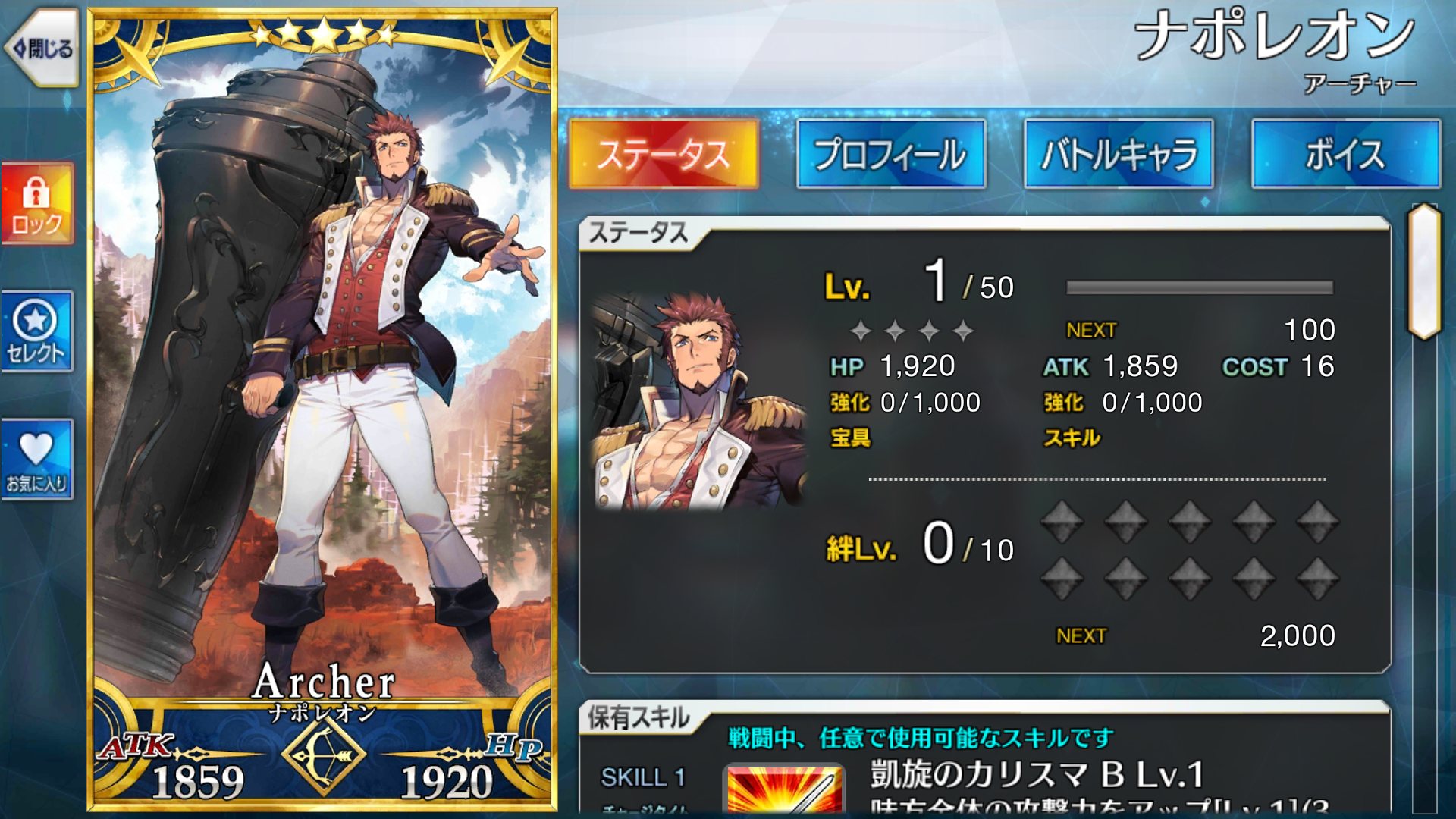Viewport: 1456px width, 819px height.
Task: Click the Archer bow class icon
Action: (x=324, y=756)
